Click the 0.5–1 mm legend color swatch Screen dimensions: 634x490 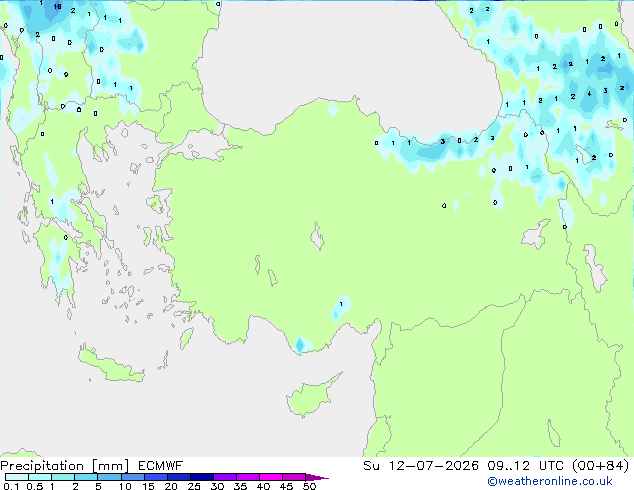point(40,477)
